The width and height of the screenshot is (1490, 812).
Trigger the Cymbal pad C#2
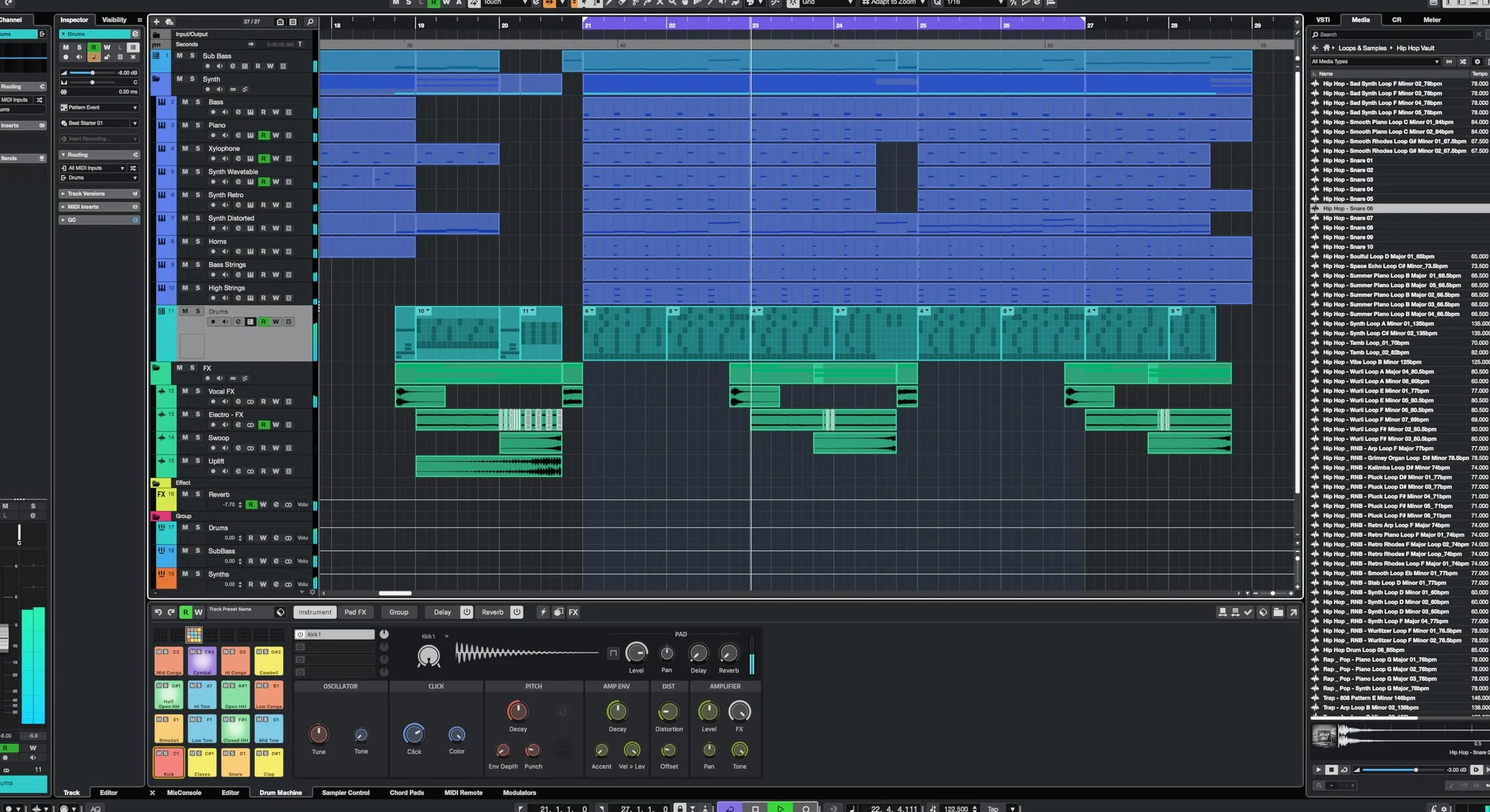coord(202,661)
